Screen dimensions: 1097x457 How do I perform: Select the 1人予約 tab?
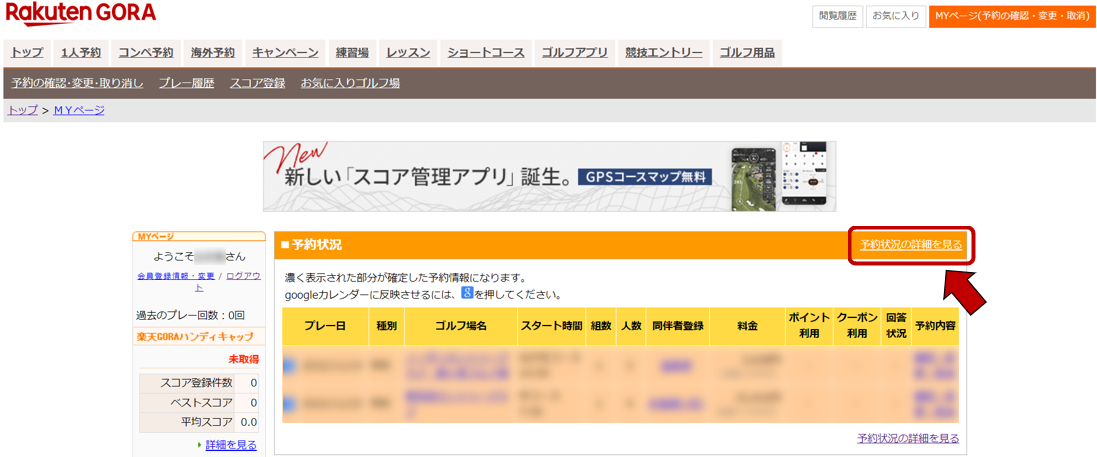tap(80, 53)
